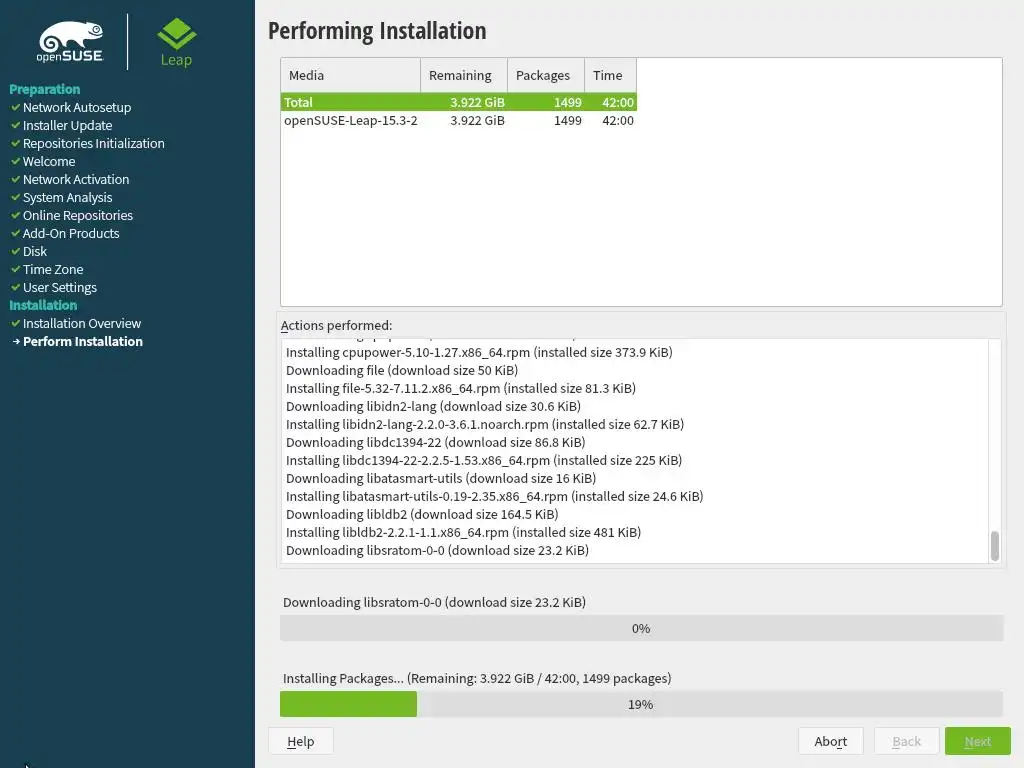The image size is (1024, 768).
Task: Click the Installation section heading
Action: point(43,305)
